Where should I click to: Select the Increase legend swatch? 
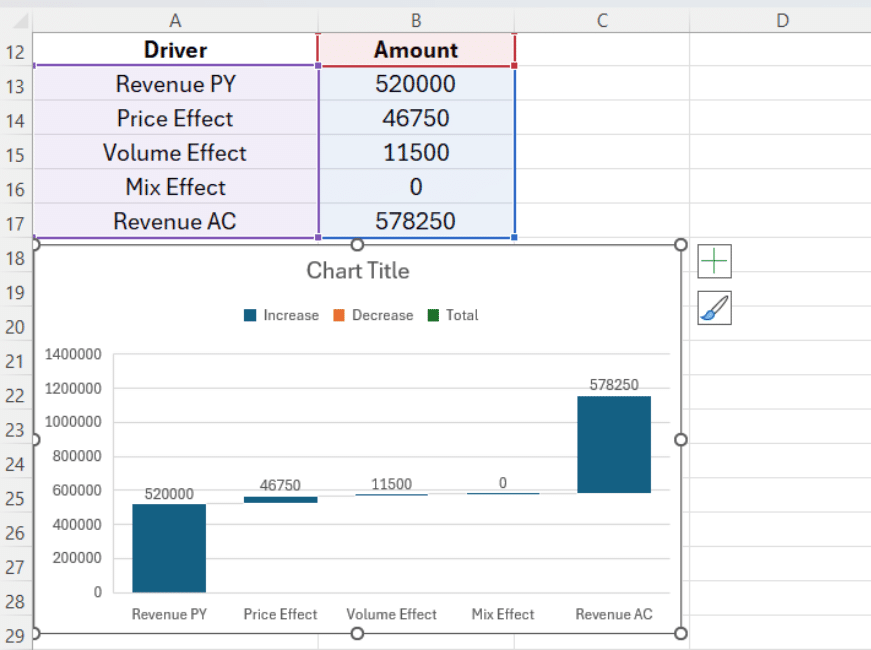250,316
